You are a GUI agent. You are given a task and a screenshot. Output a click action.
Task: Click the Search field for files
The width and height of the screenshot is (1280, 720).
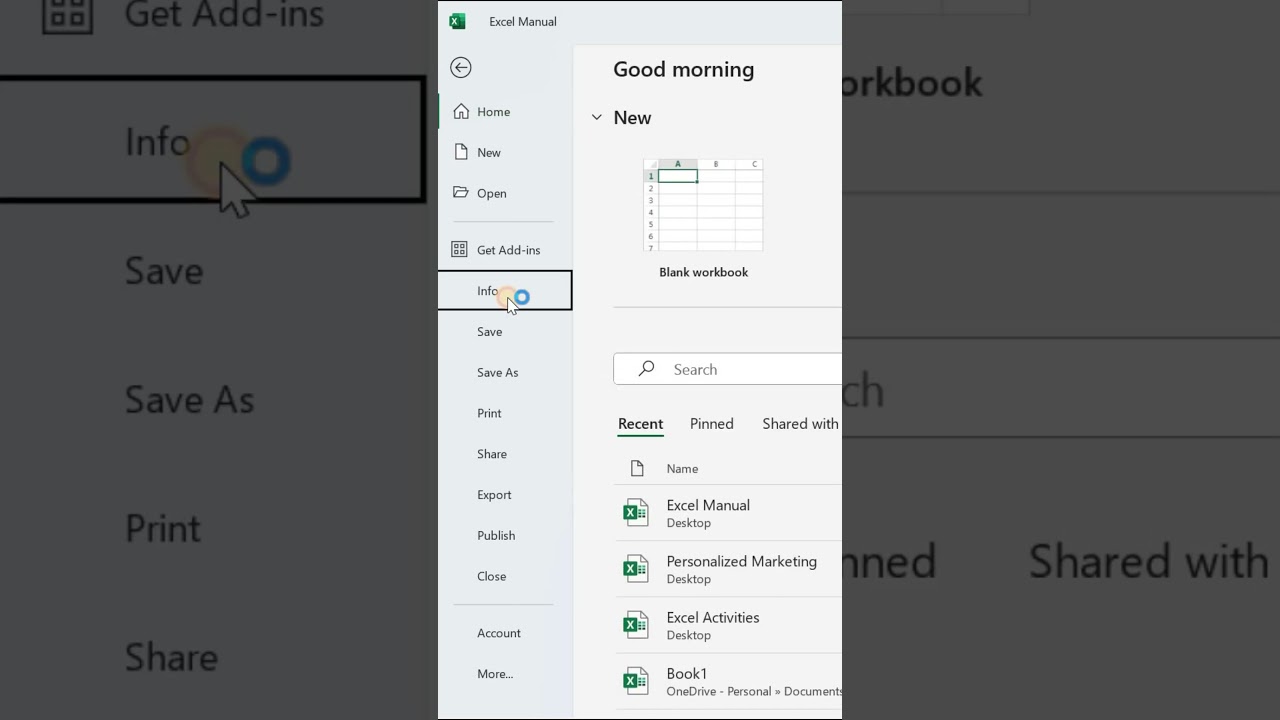(728, 369)
